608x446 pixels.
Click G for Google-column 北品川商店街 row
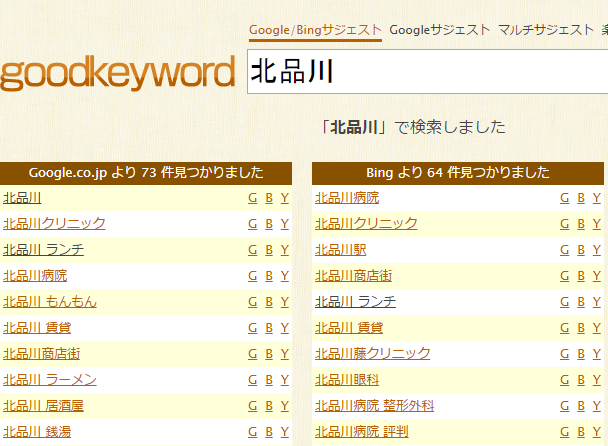[x=252, y=354]
